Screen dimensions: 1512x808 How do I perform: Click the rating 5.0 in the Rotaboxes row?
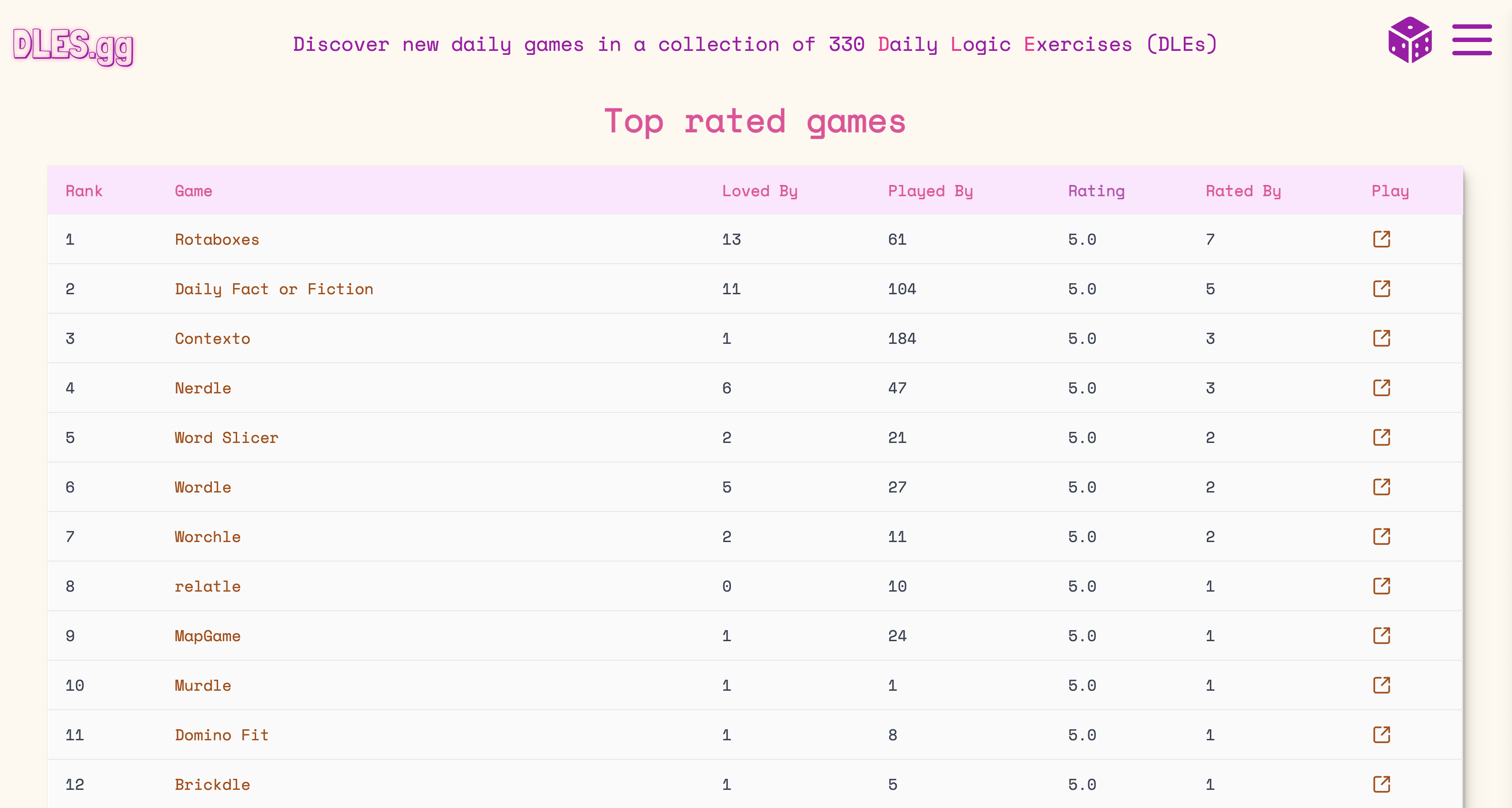click(1082, 239)
